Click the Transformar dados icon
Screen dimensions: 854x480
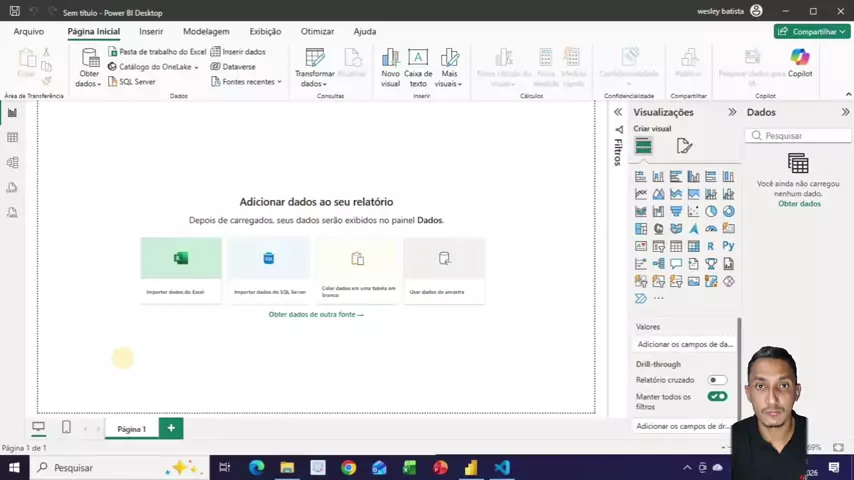pos(315,65)
